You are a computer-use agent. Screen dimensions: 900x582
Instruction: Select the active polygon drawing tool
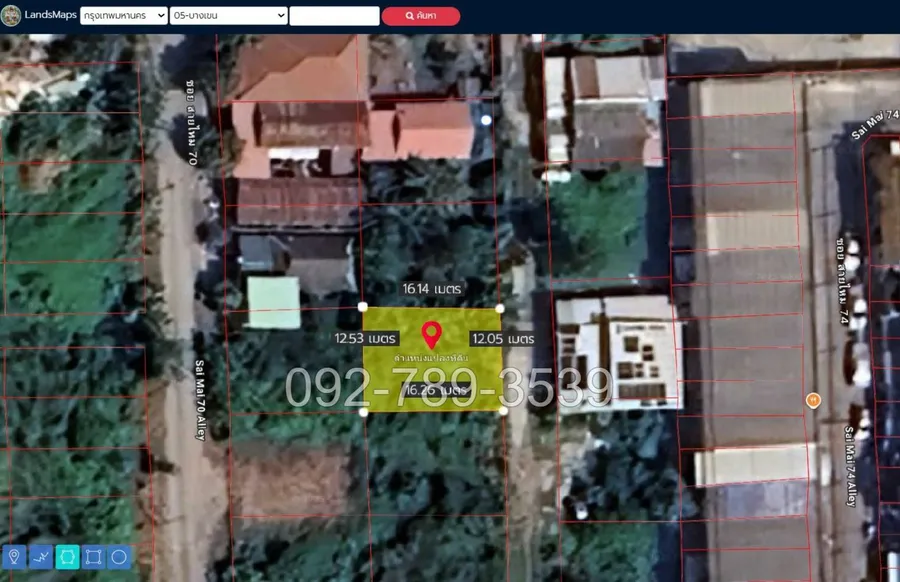pos(67,557)
